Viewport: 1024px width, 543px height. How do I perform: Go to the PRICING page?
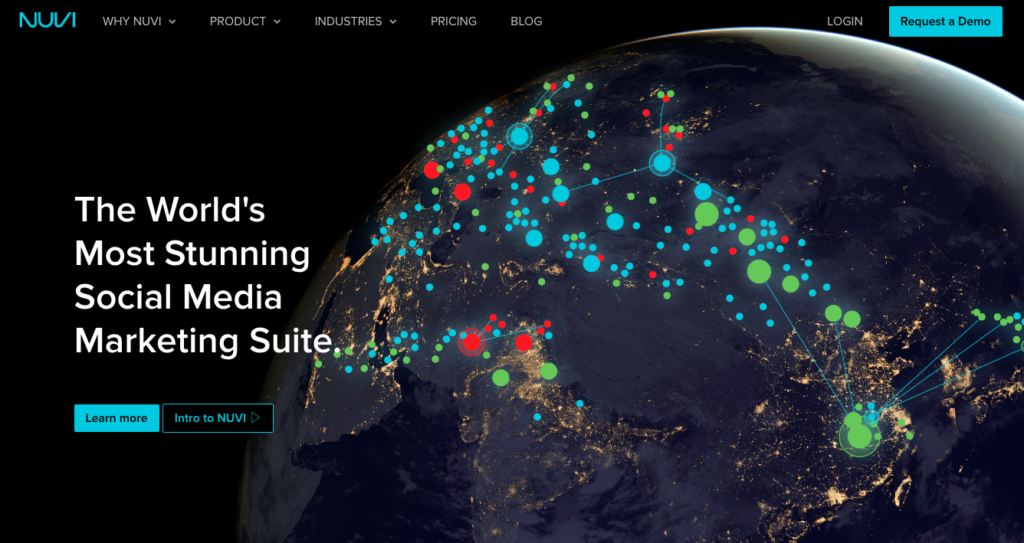point(453,22)
